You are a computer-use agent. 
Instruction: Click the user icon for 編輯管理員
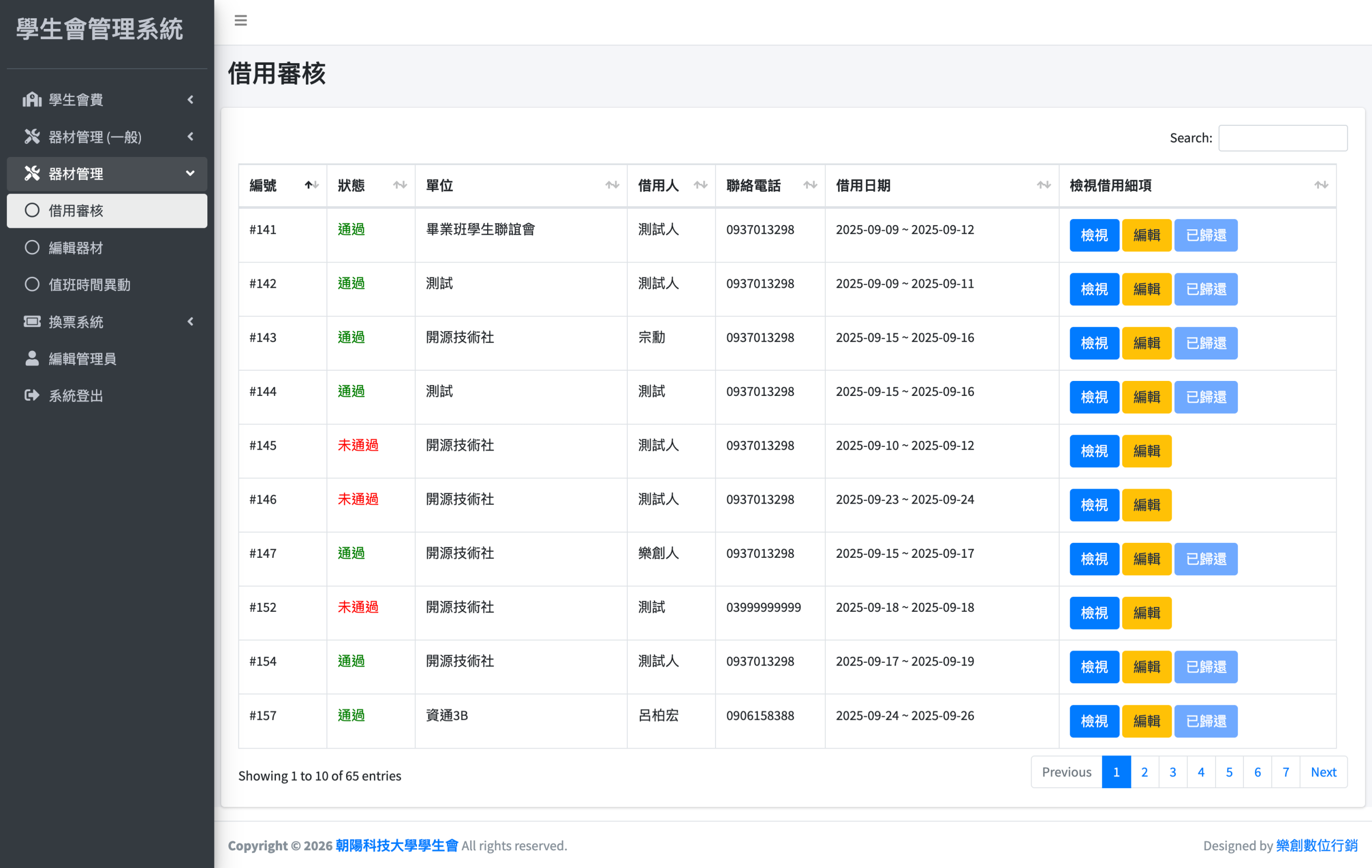point(32,358)
